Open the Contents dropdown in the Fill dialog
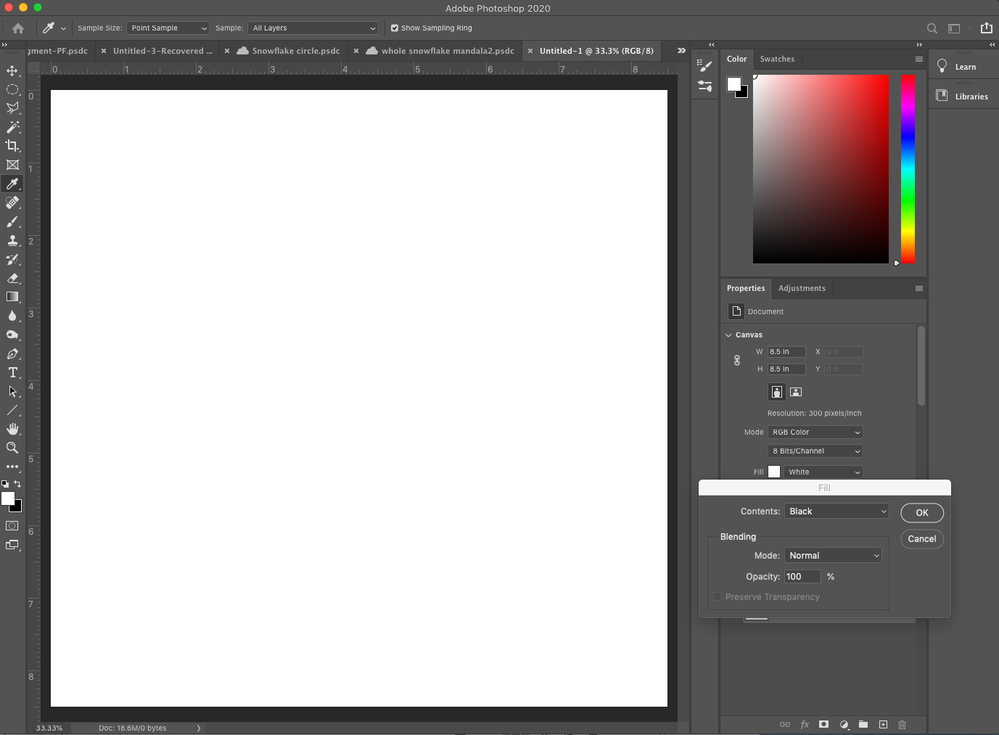The height and width of the screenshot is (735, 999). tap(837, 510)
